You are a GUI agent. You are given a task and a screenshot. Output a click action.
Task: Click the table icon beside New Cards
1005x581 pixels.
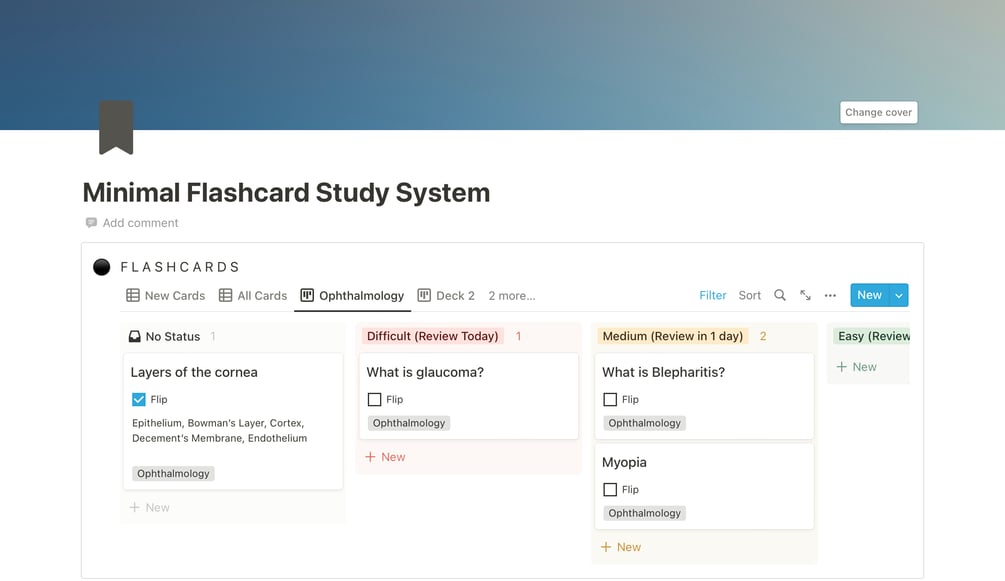tap(133, 295)
